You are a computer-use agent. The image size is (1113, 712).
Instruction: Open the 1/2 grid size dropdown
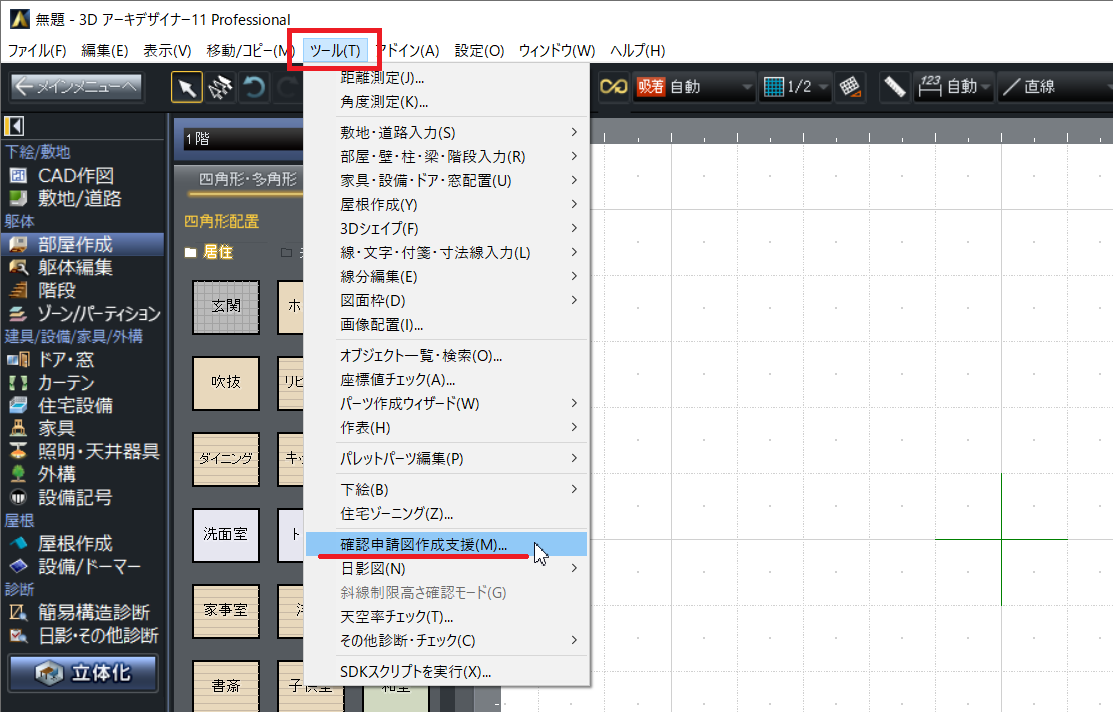[797, 87]
